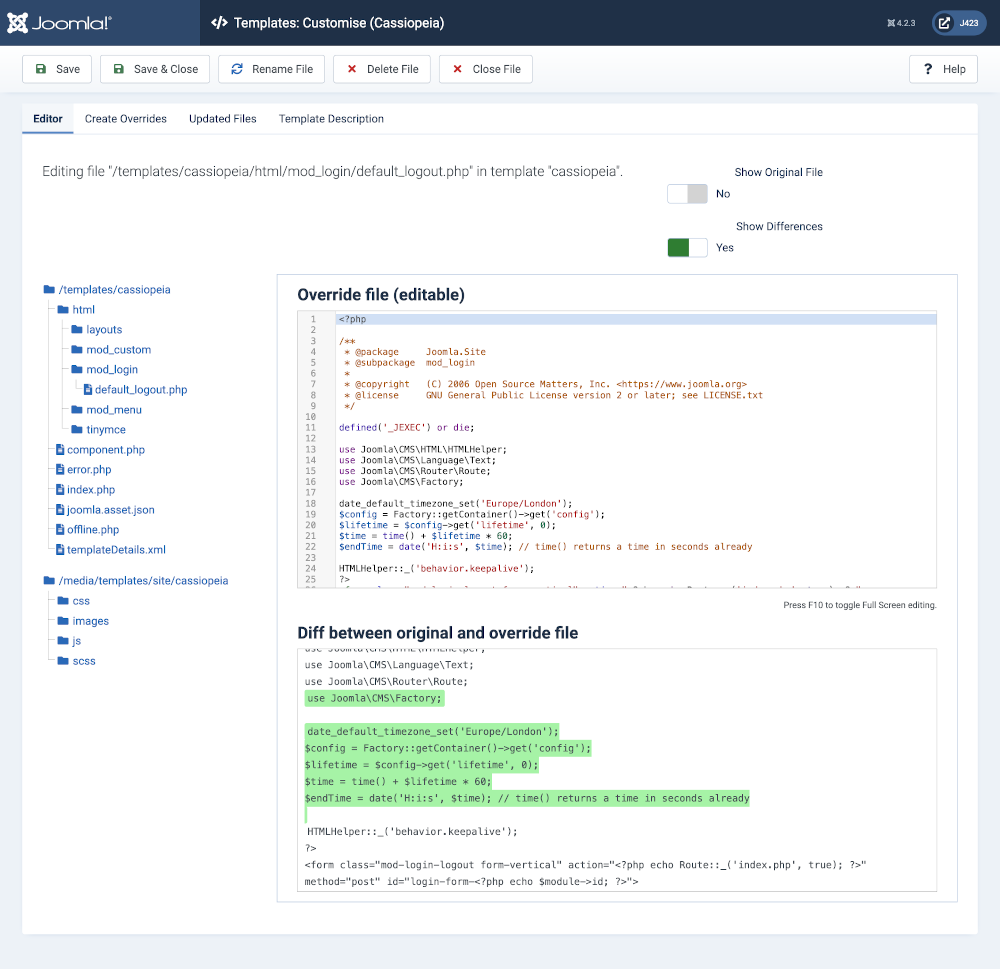1000x969 pixels.
Task: Click the question mark icon on Help button
Action: (x=929, y=69)
